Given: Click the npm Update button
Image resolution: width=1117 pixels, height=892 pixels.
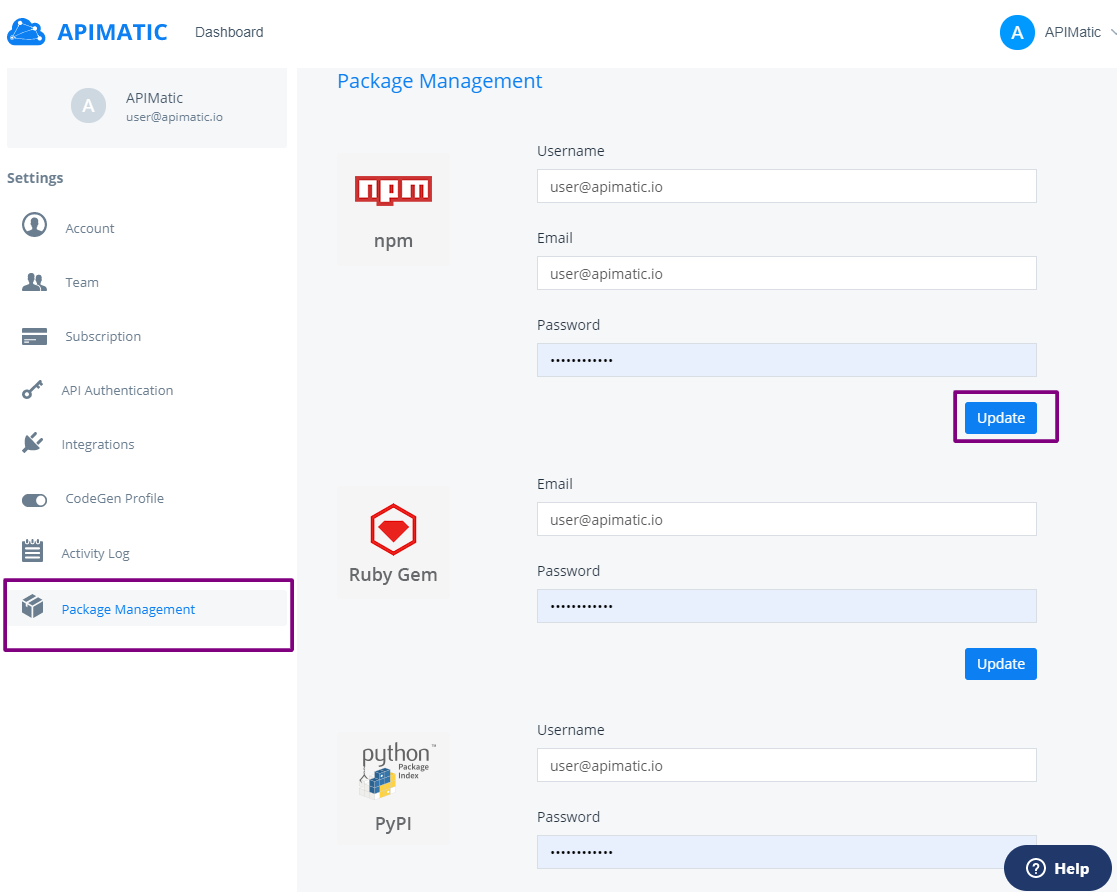Looking at the screenshot, I should point(1000,418).
